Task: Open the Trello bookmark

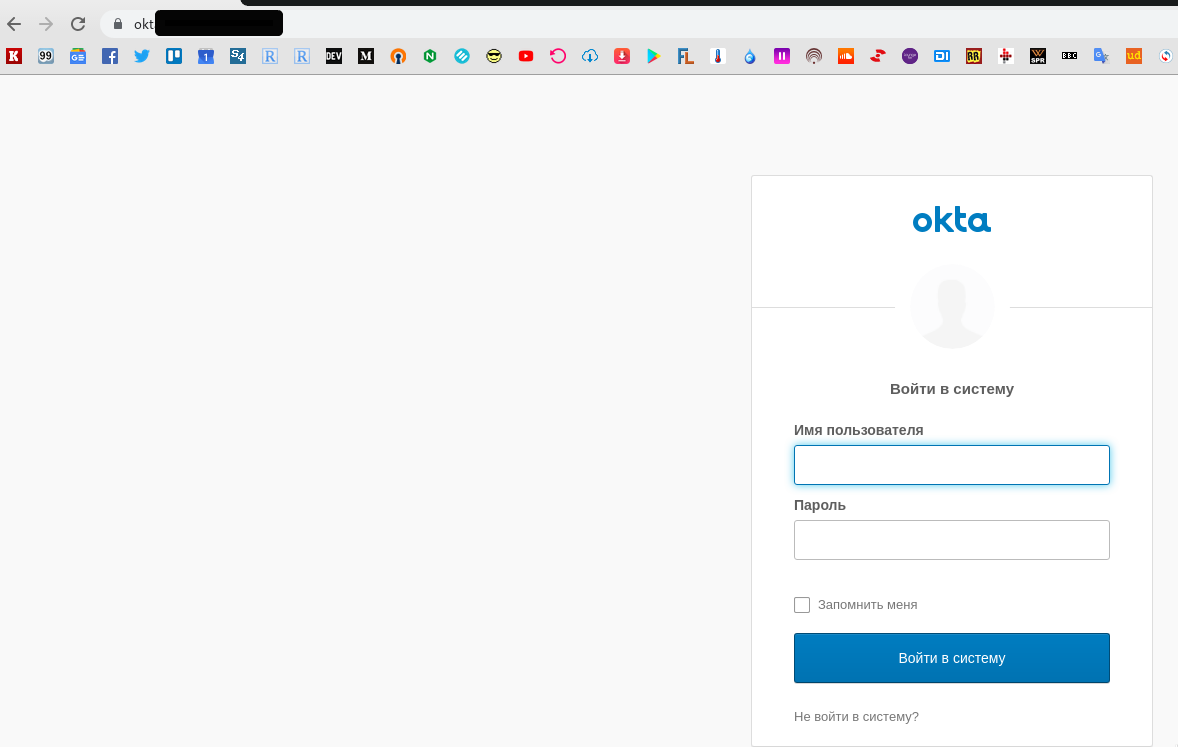Action: (174, 56)
